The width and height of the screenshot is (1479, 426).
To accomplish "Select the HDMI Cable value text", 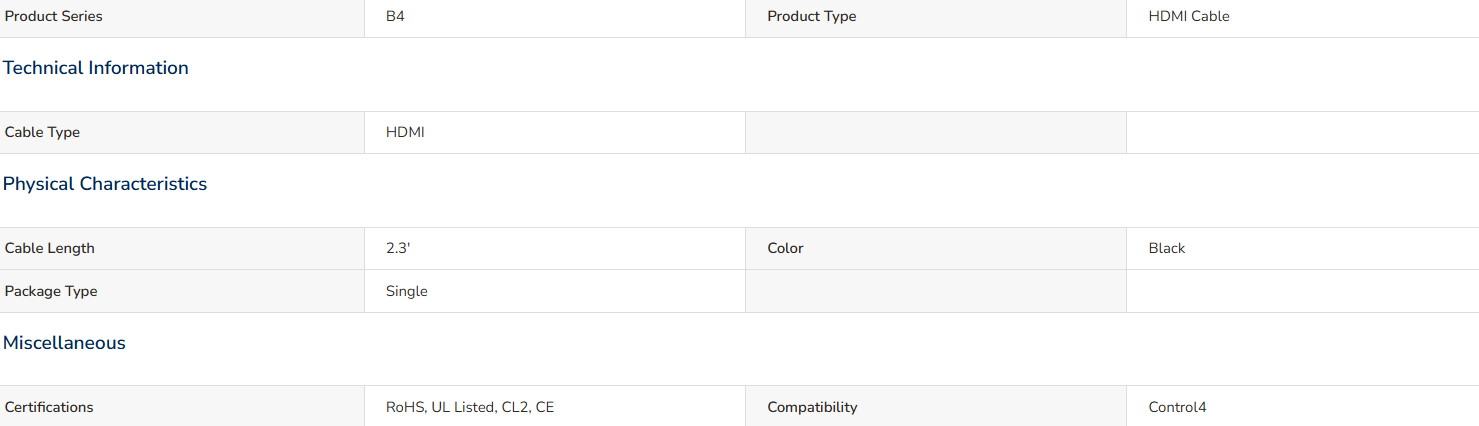I will tap(1189, 16).
